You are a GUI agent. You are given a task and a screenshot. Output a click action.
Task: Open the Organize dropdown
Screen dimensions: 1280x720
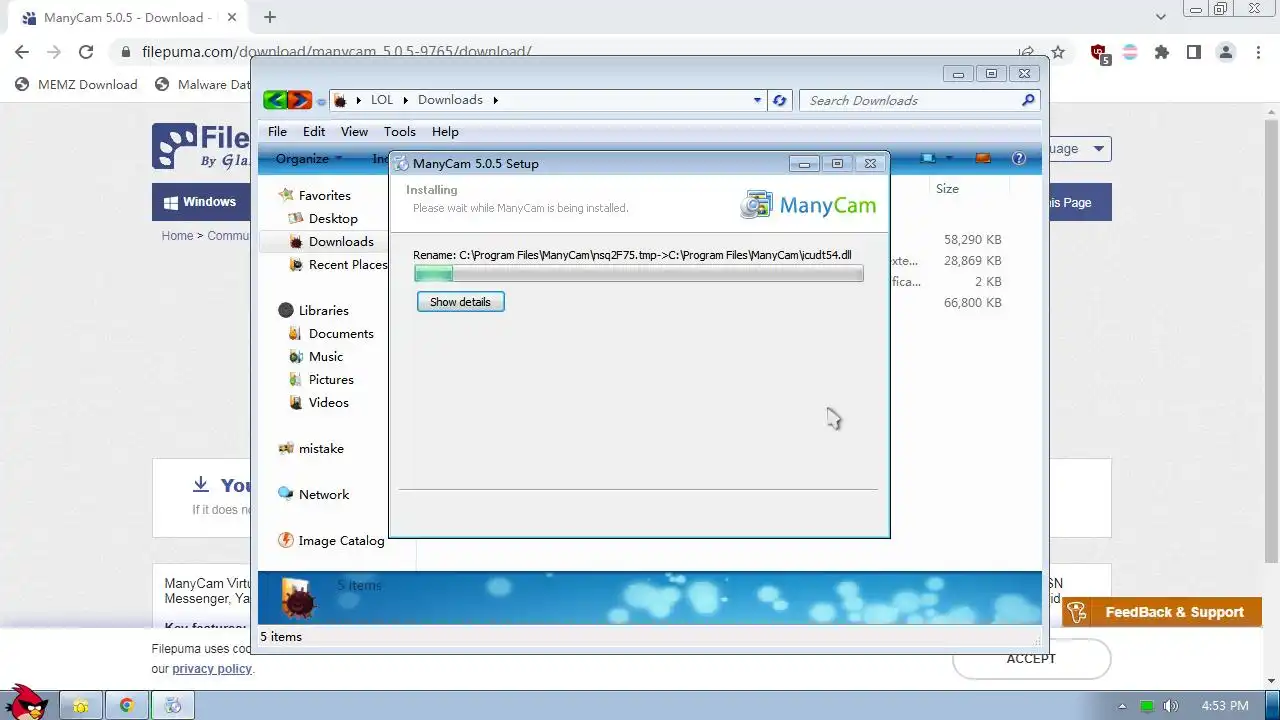(309, 158)
